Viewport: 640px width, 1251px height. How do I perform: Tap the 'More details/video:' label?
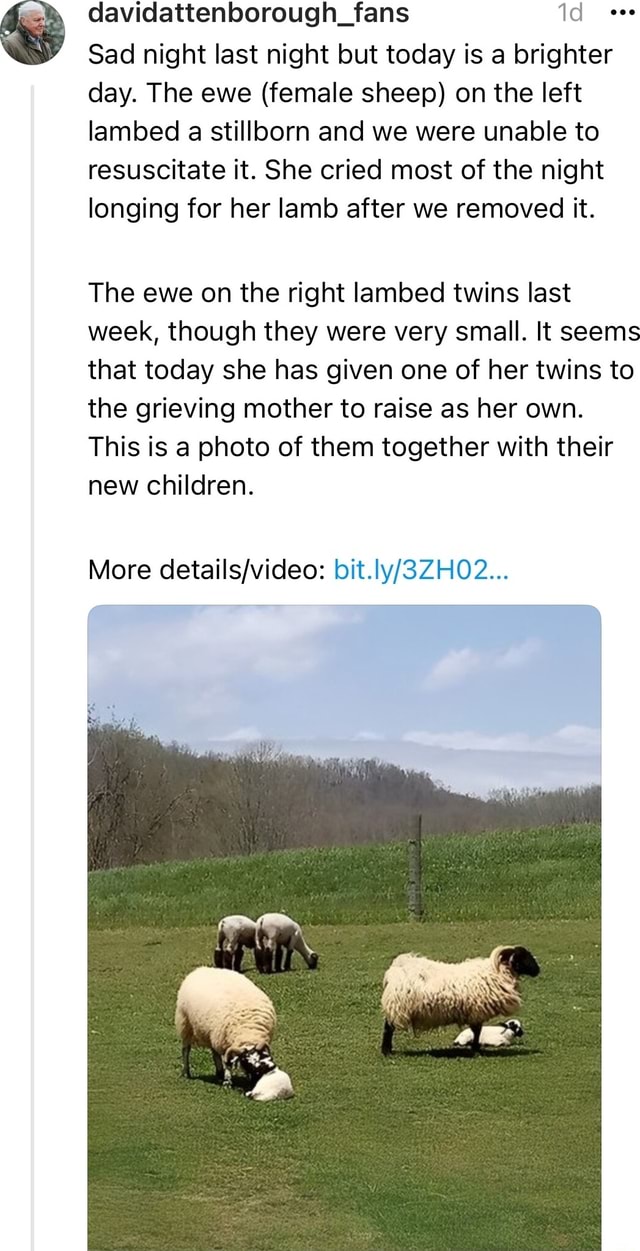[206, 570]
